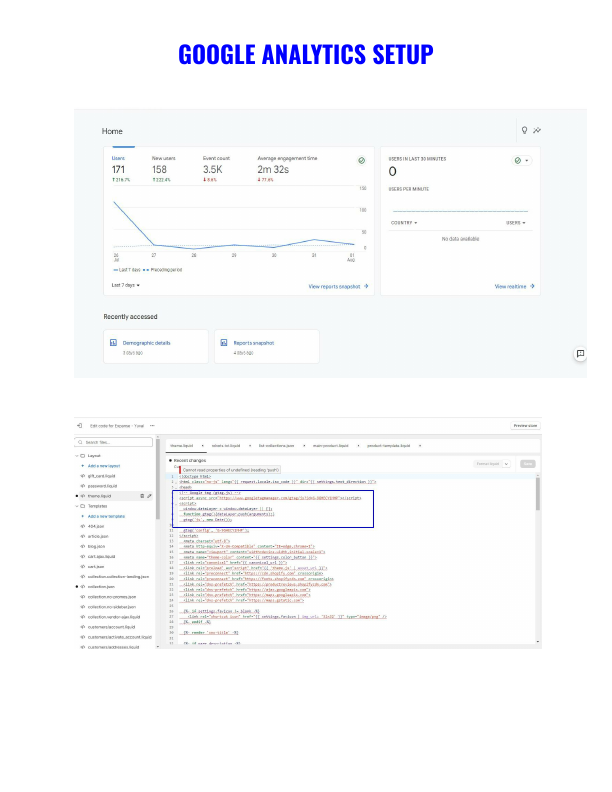Screen dimensions: 612x792
Task: Open gift_card.liquid file
Action: pos(101,476)
